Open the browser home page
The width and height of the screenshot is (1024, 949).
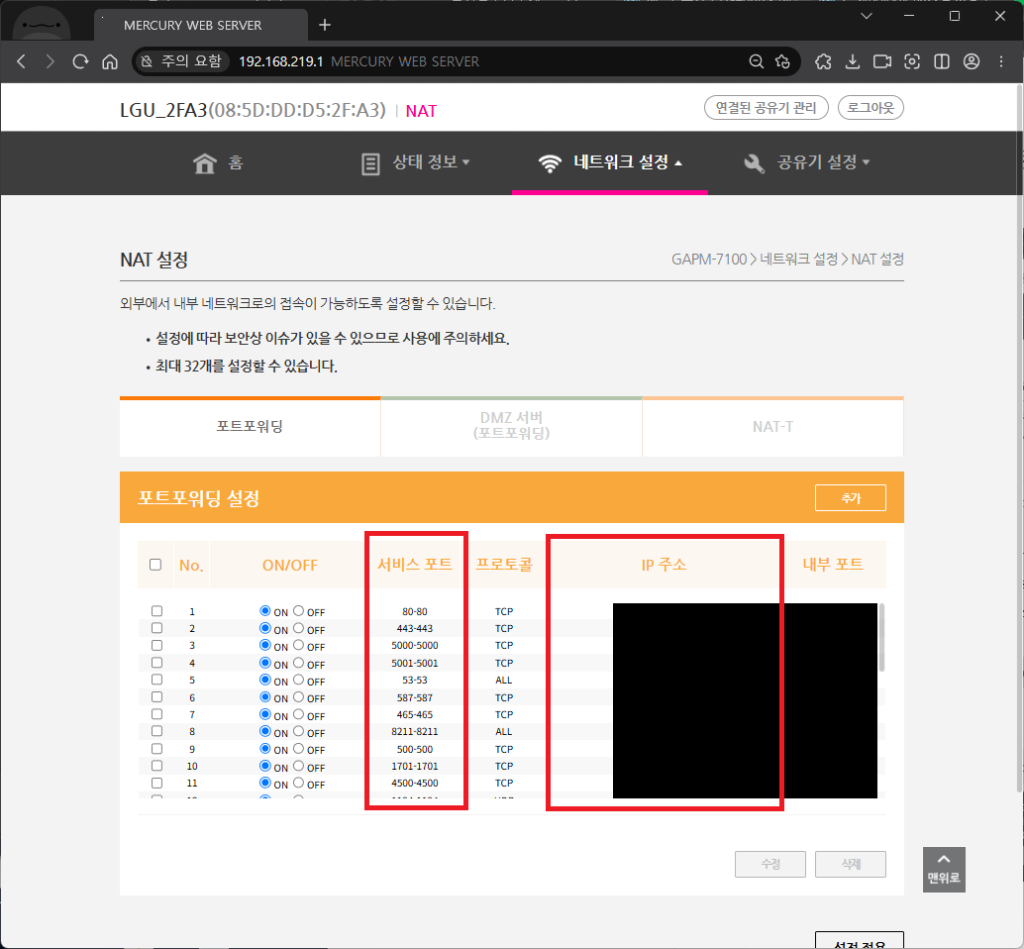tap(110, 61)
